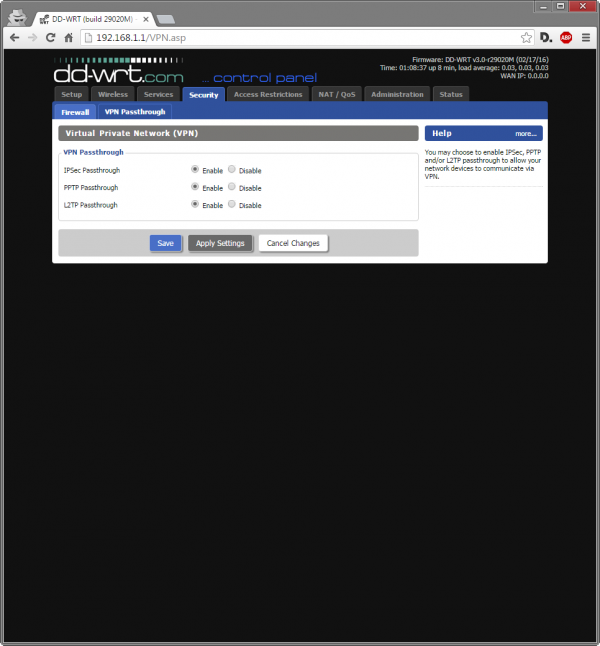Disable PPTP Passthrough
Screen dimensions: 600x646
coord(232,187)
